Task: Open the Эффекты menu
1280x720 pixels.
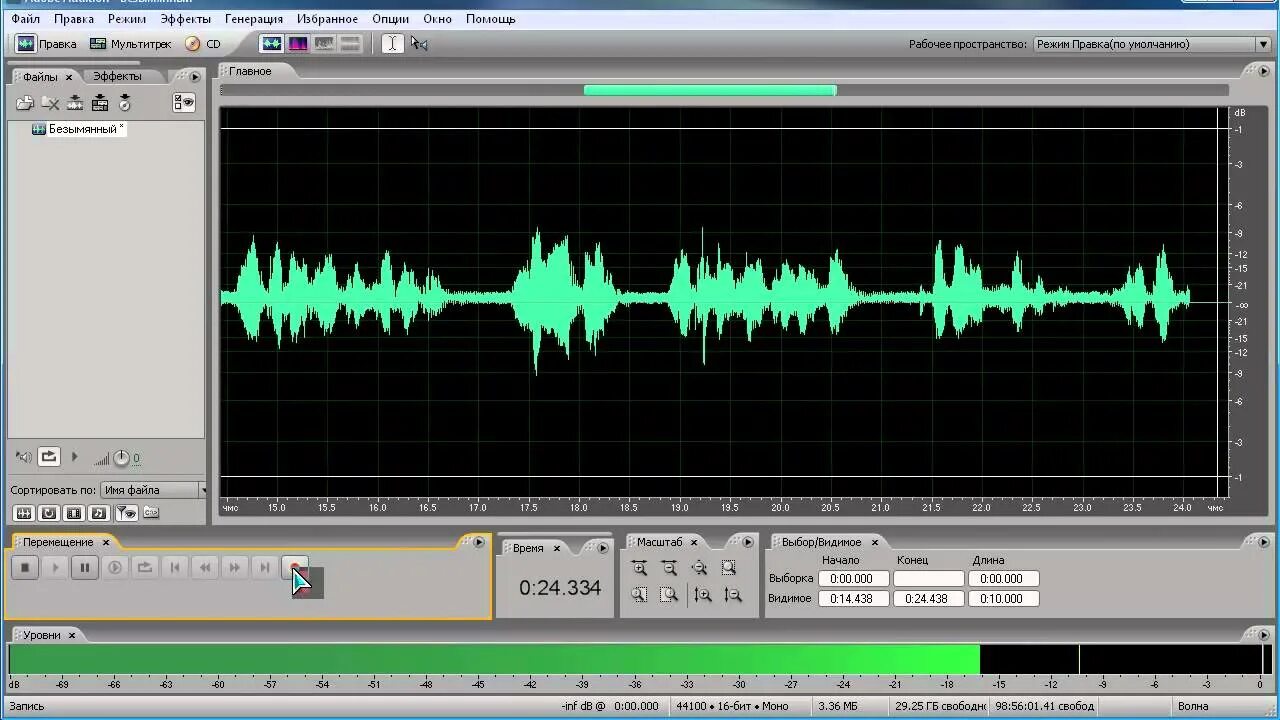Action: 186,19
